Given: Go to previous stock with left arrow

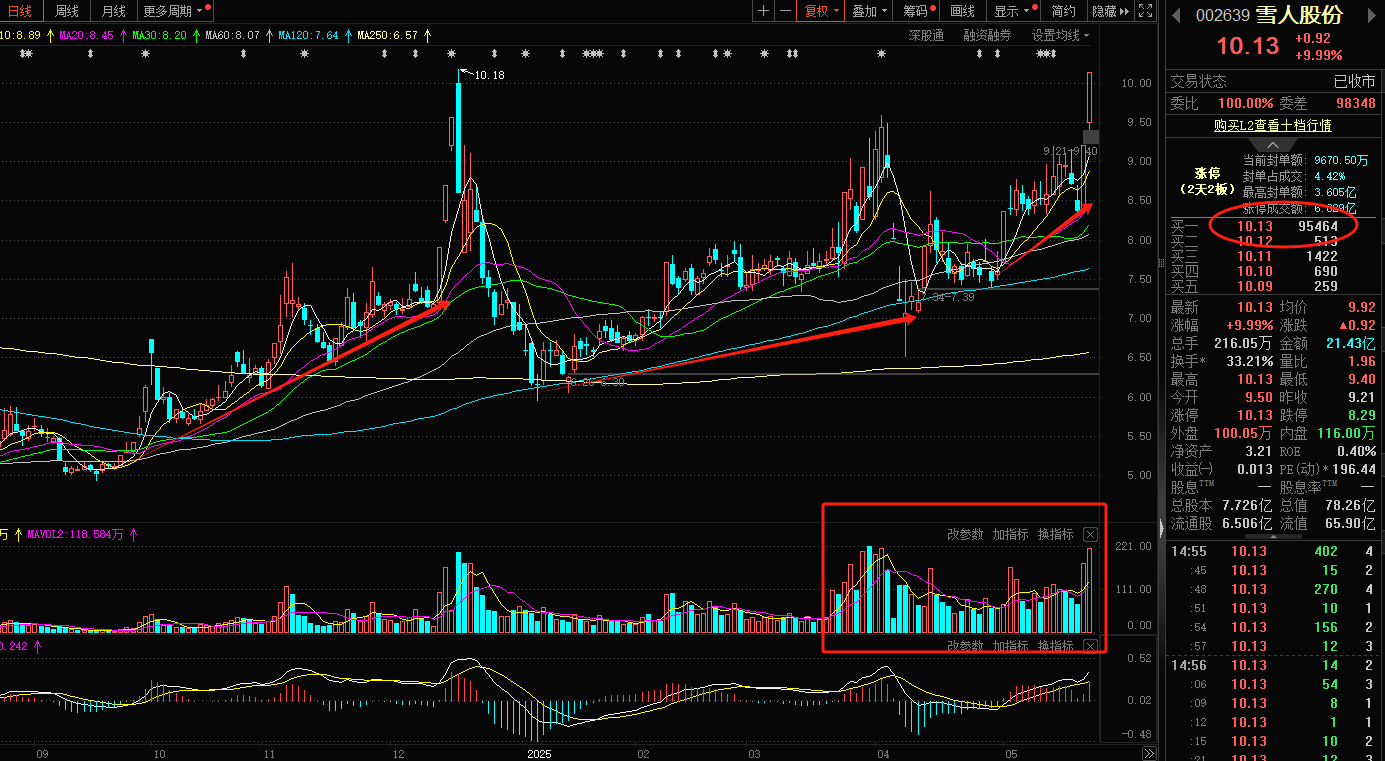Looking at the screenshot, I should 1177,15.
